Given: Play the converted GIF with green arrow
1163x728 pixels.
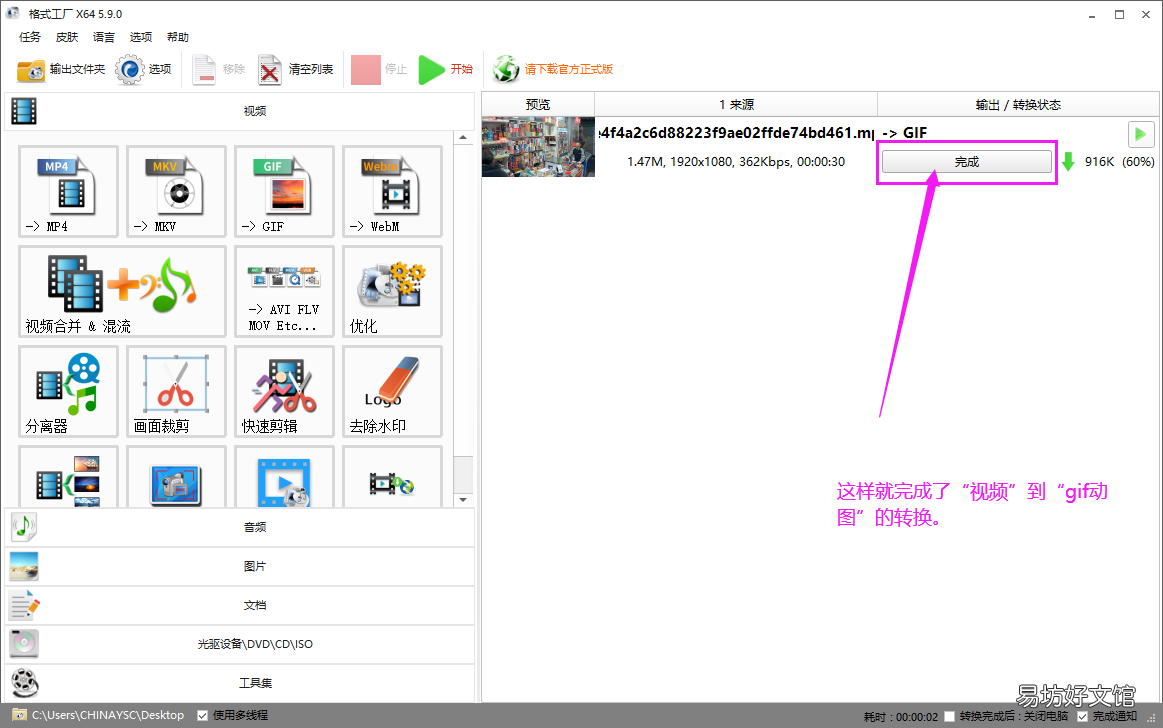Looking at the screenshot, I should (x=1141, y=134).
